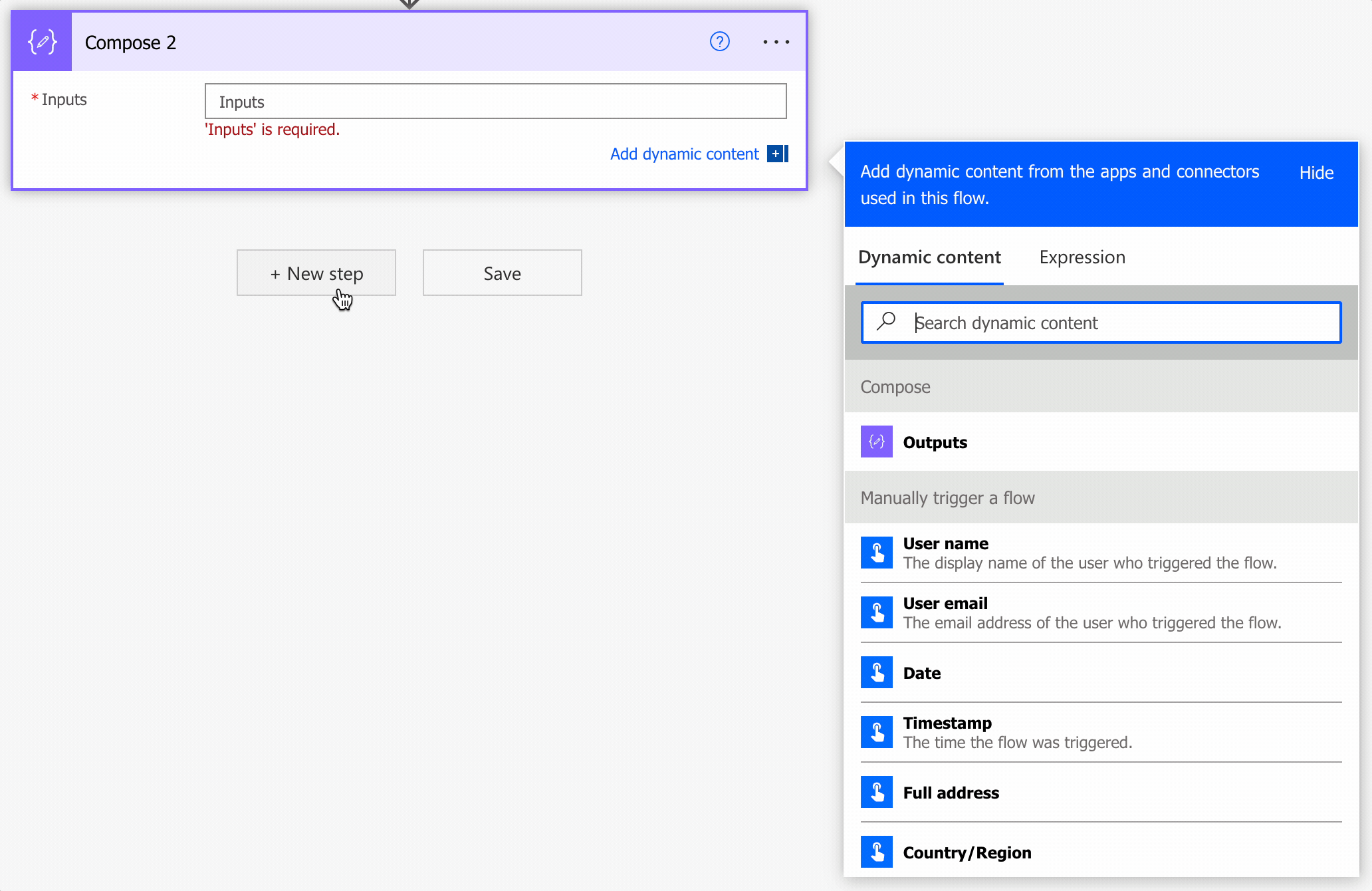Click the User email trigger icon
Screen dimensions: 1372x891
click(876, 612)
